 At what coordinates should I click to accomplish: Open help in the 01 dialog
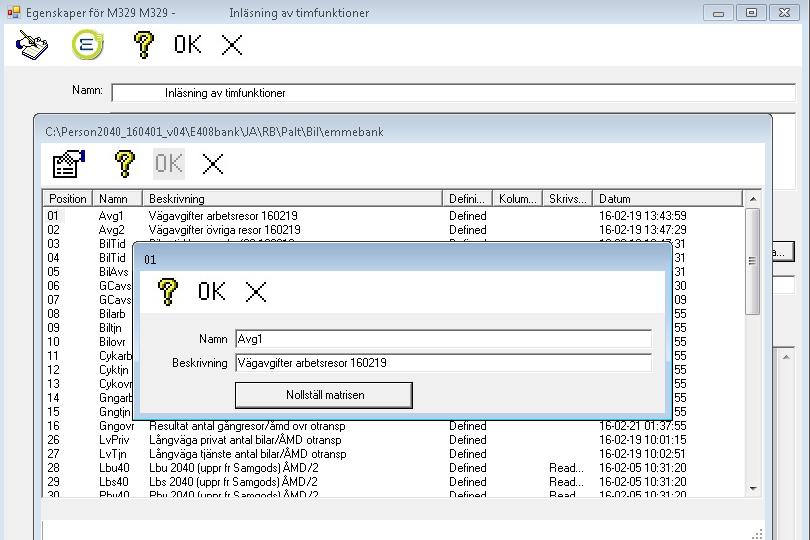[167, 291]
